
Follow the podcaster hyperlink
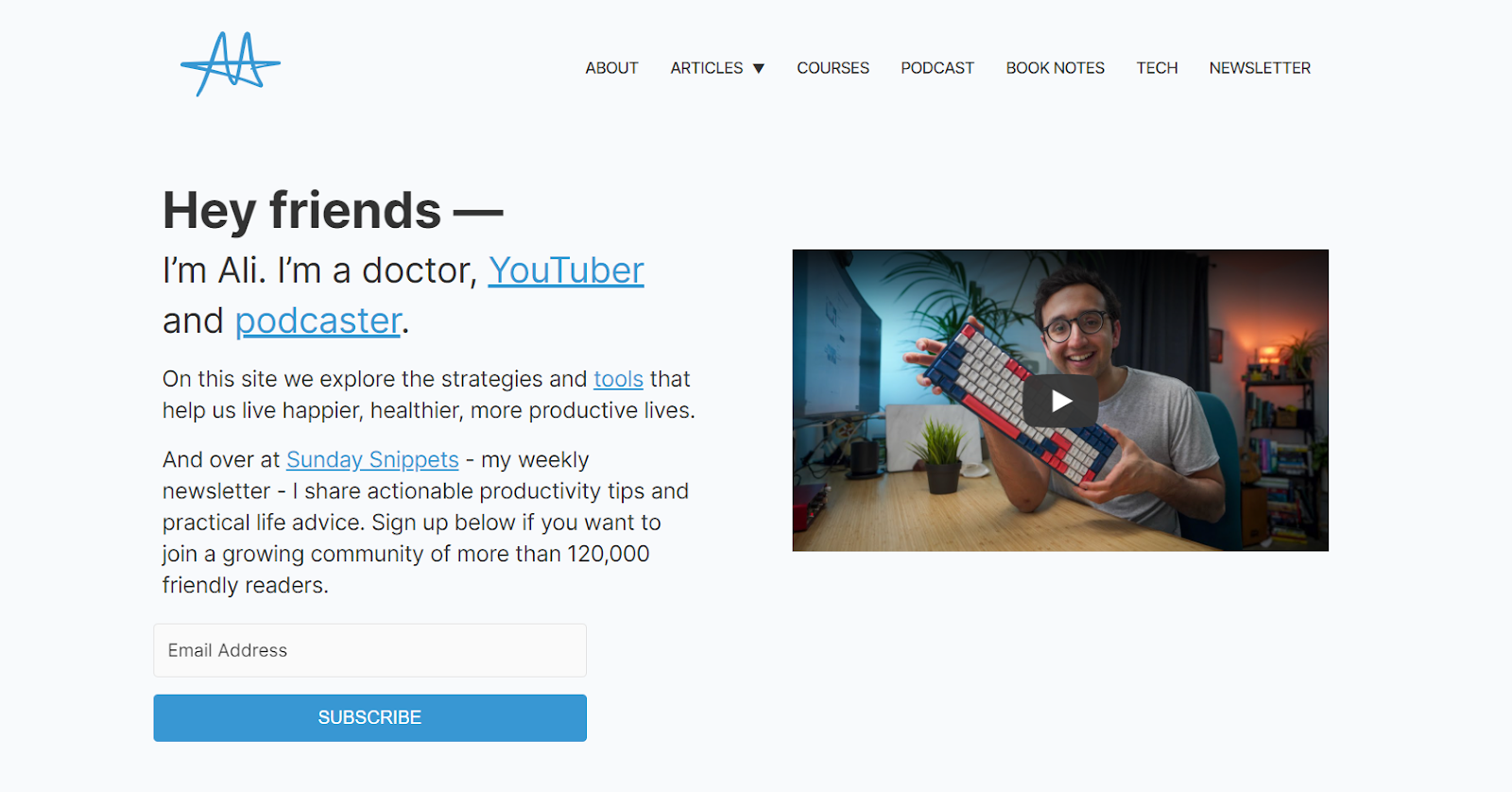click(x=318, y=321)
